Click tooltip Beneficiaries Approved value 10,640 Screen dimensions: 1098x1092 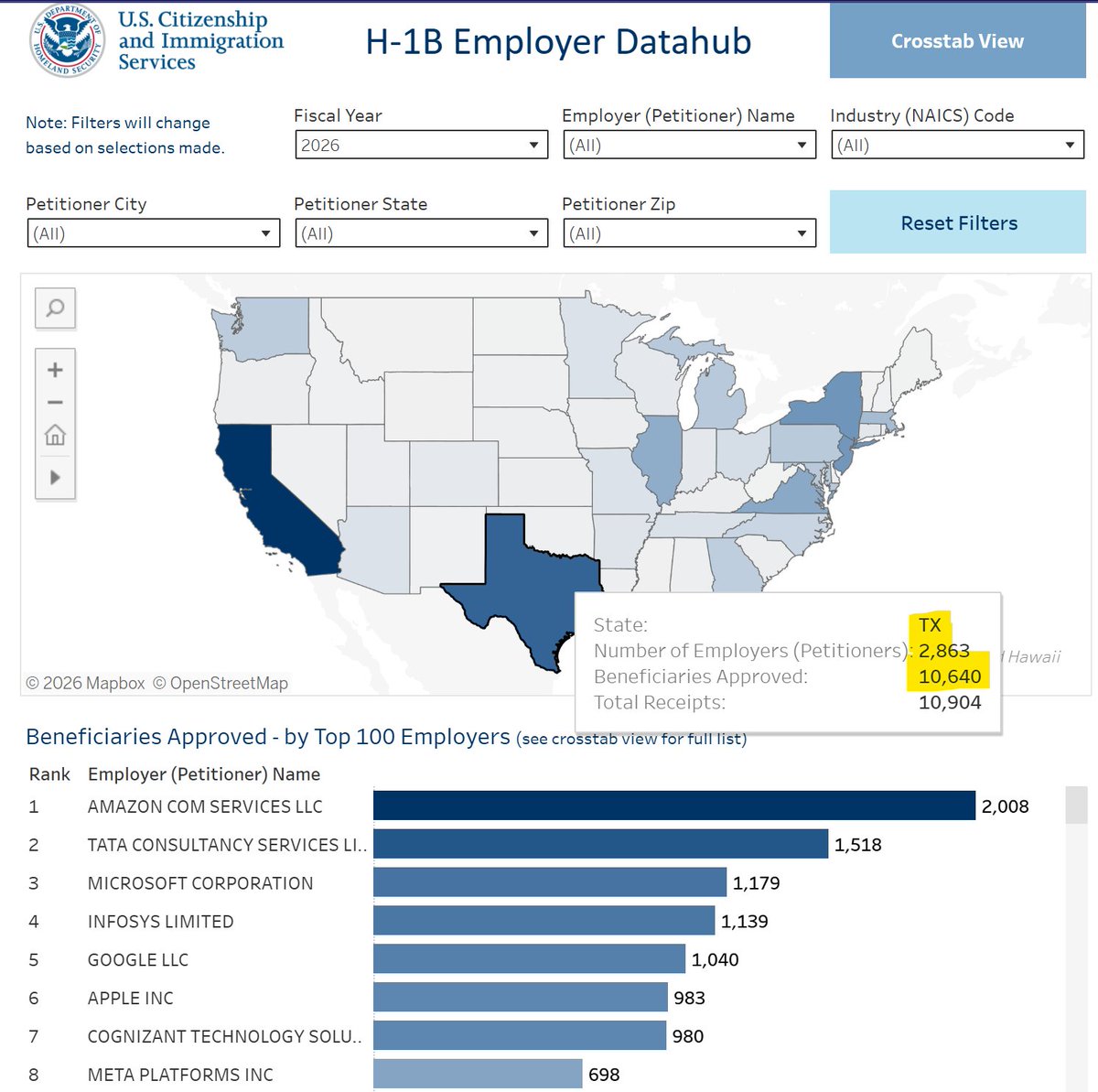(x=950, y=676)
